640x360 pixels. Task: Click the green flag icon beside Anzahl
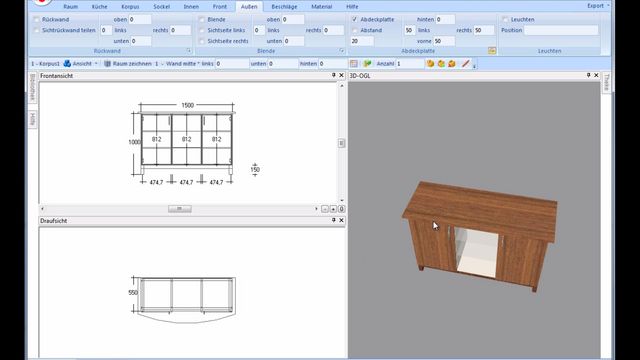tap(367, 64)
